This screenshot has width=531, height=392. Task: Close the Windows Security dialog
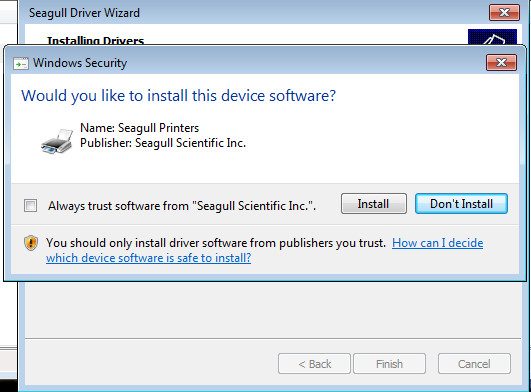click(502, 62)
